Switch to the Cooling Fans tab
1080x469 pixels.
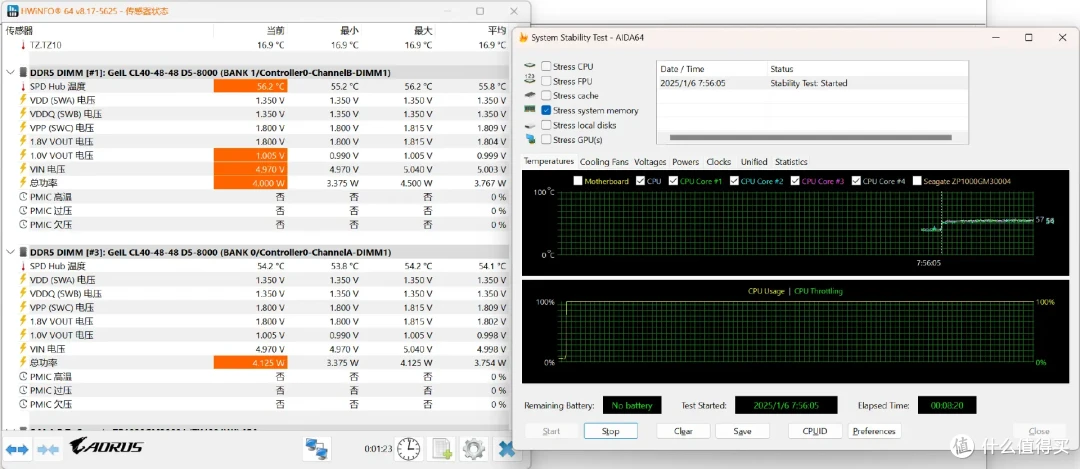tap(604, 162)
